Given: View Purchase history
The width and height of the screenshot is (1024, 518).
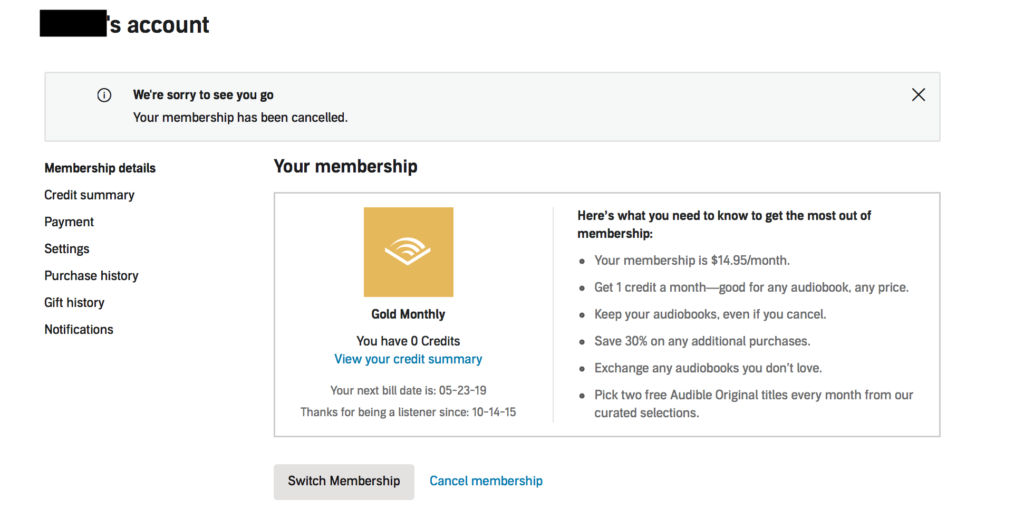Looking at the screenshot, I should click(x=91, y=276).
